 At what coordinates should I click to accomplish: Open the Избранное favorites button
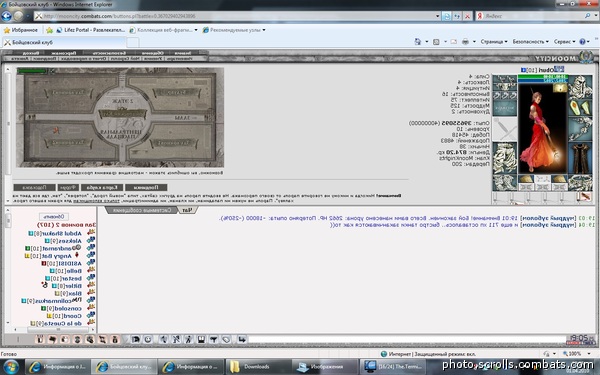[x=20, y=30]
